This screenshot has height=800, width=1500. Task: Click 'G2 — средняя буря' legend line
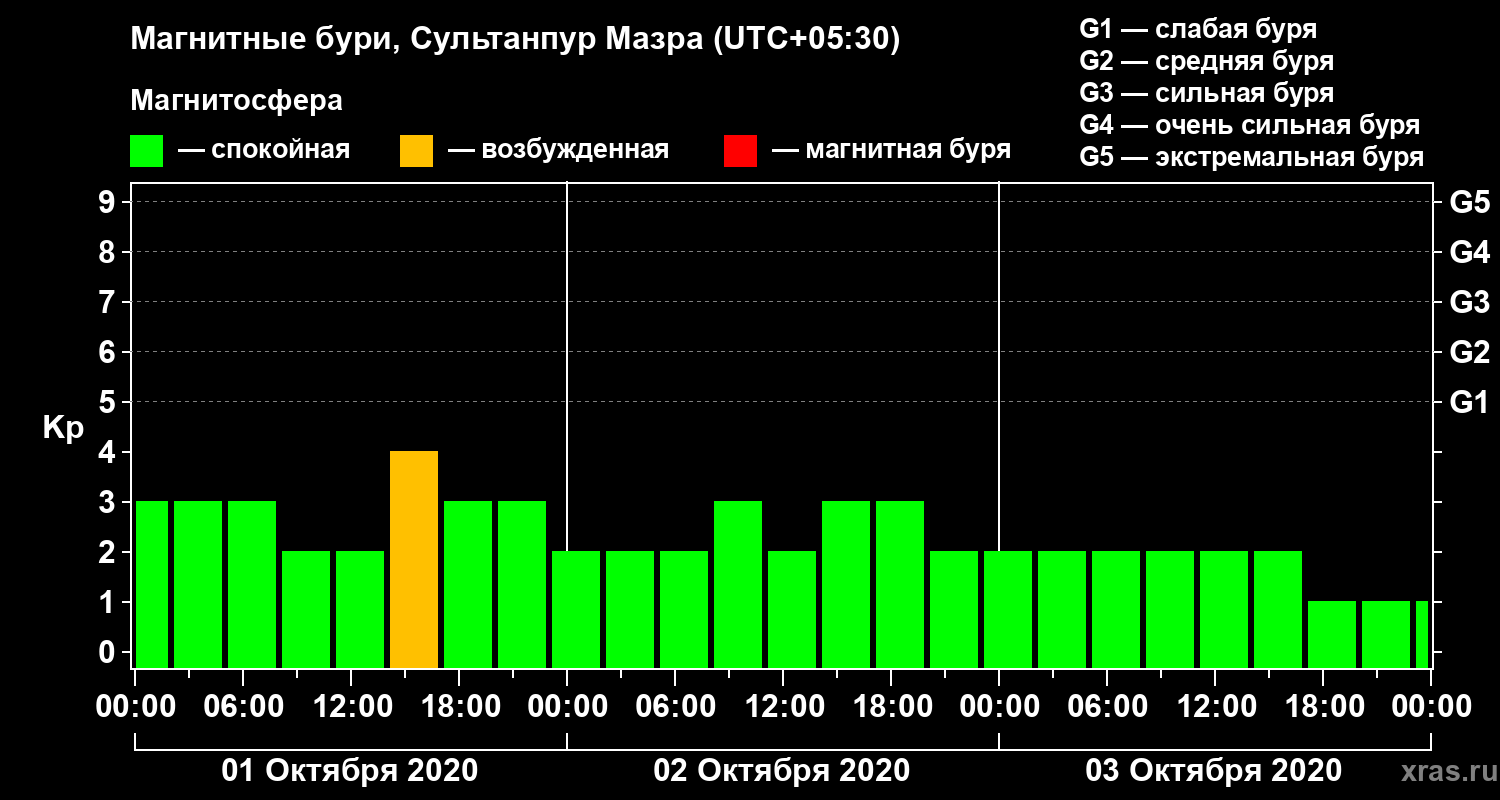1206,61
